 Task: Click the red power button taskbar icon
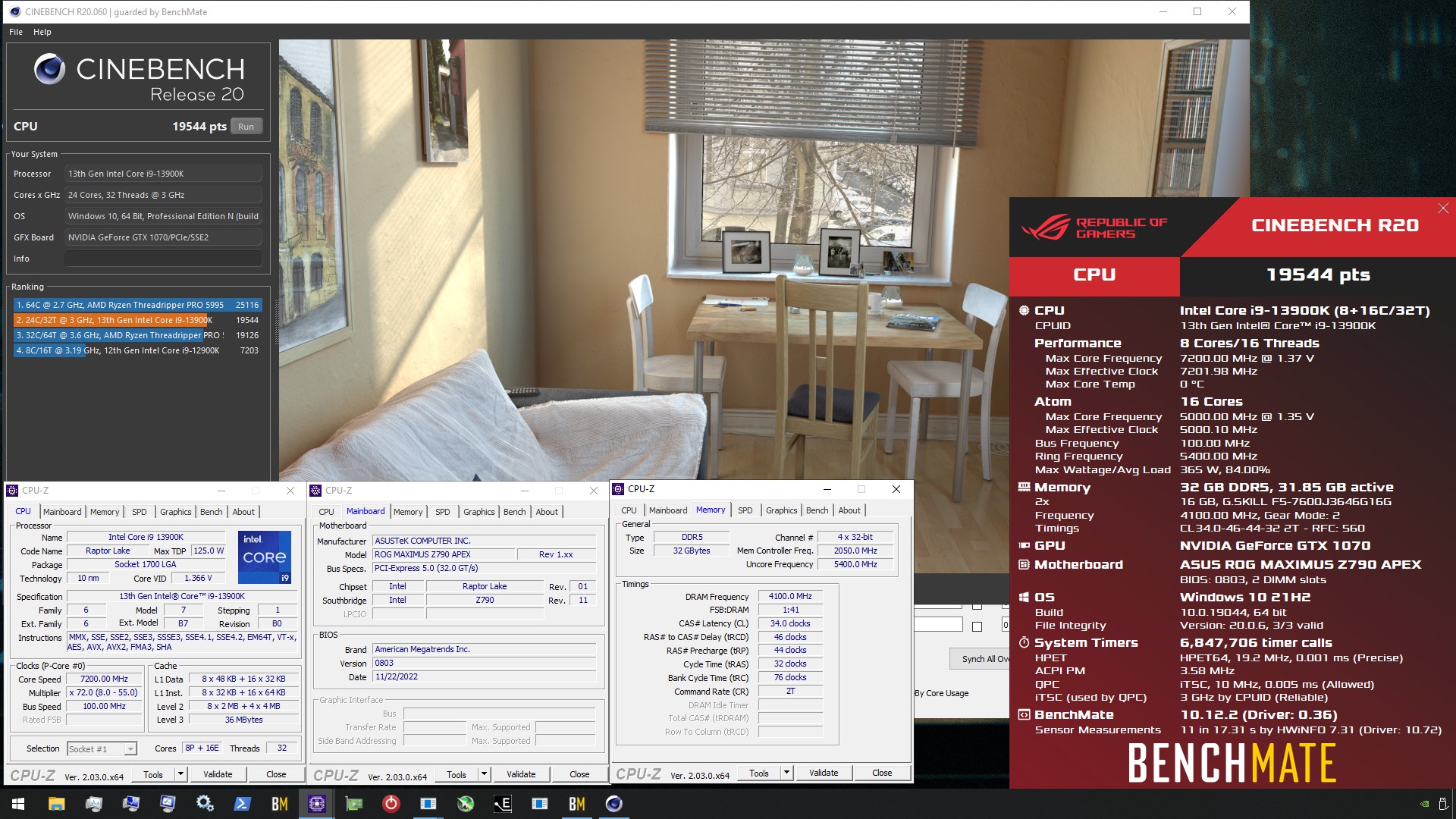[x=391, y=804]
